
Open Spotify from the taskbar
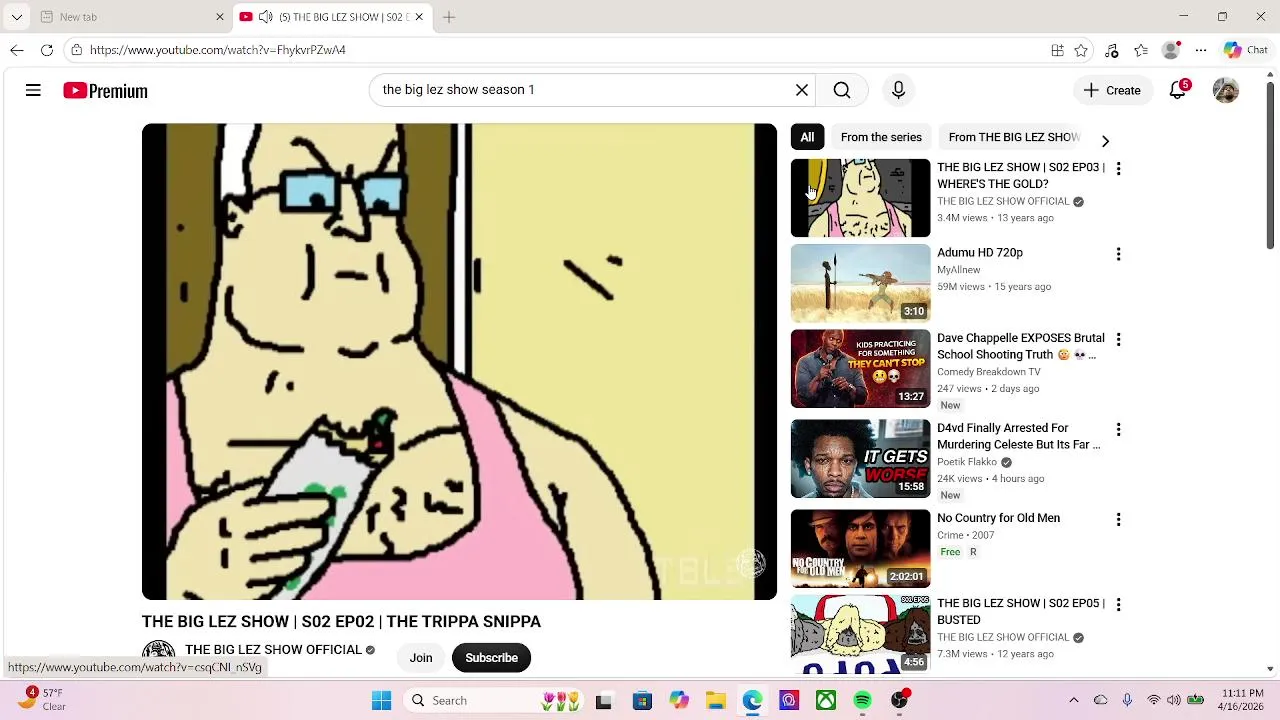862,701
